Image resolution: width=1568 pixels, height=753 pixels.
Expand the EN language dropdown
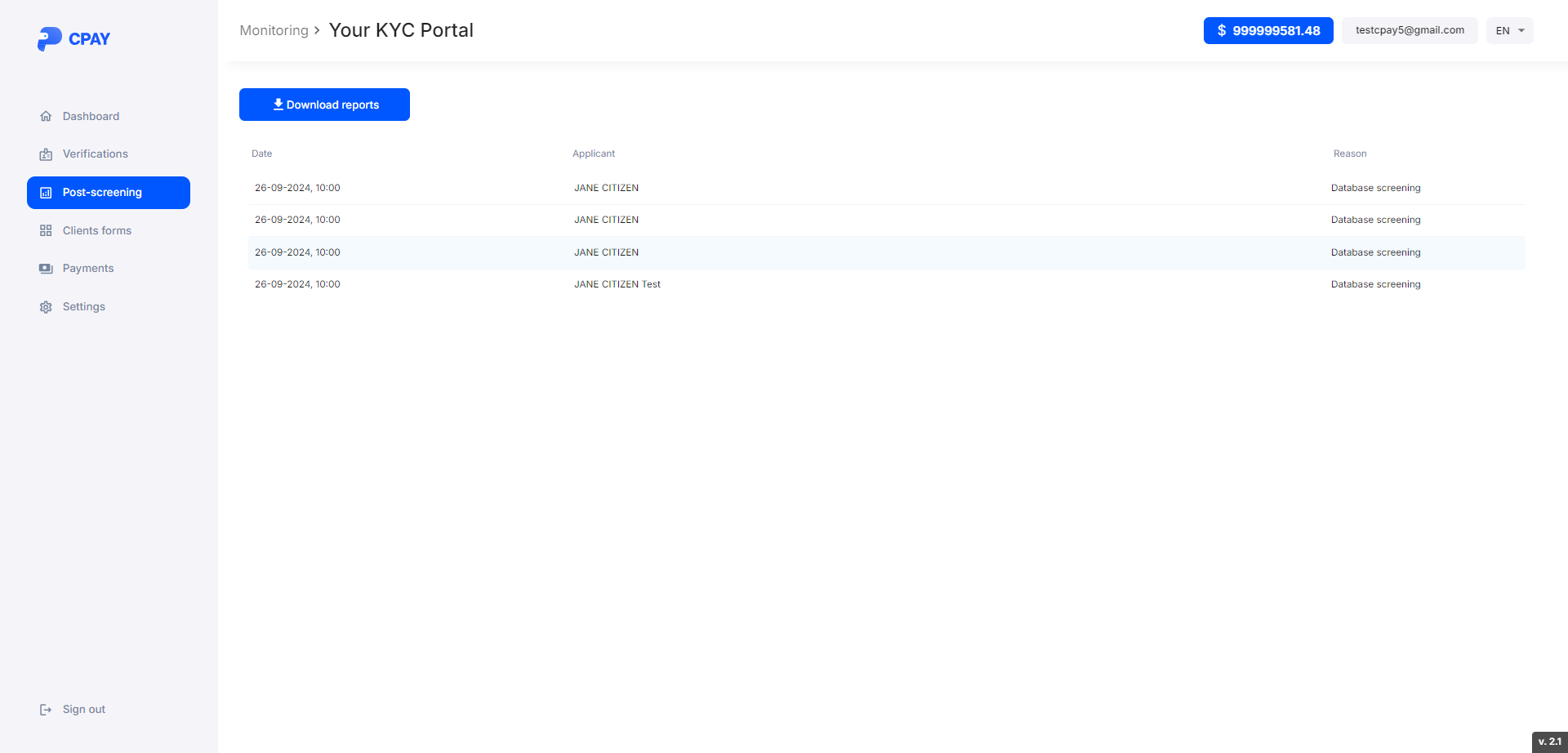pos(1509,31)
